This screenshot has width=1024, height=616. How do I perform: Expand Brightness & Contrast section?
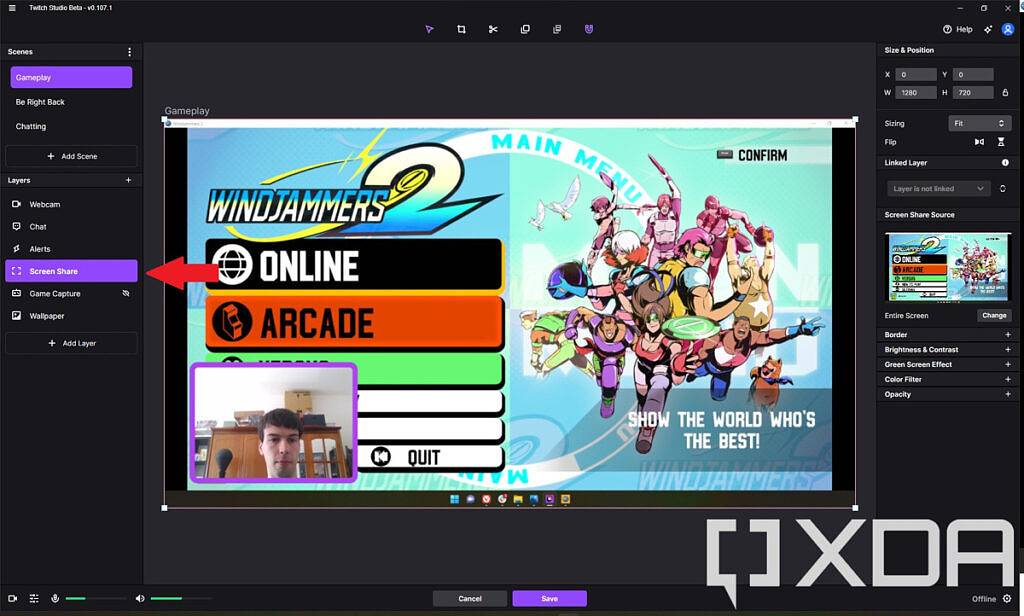[x=1008, y=349]
